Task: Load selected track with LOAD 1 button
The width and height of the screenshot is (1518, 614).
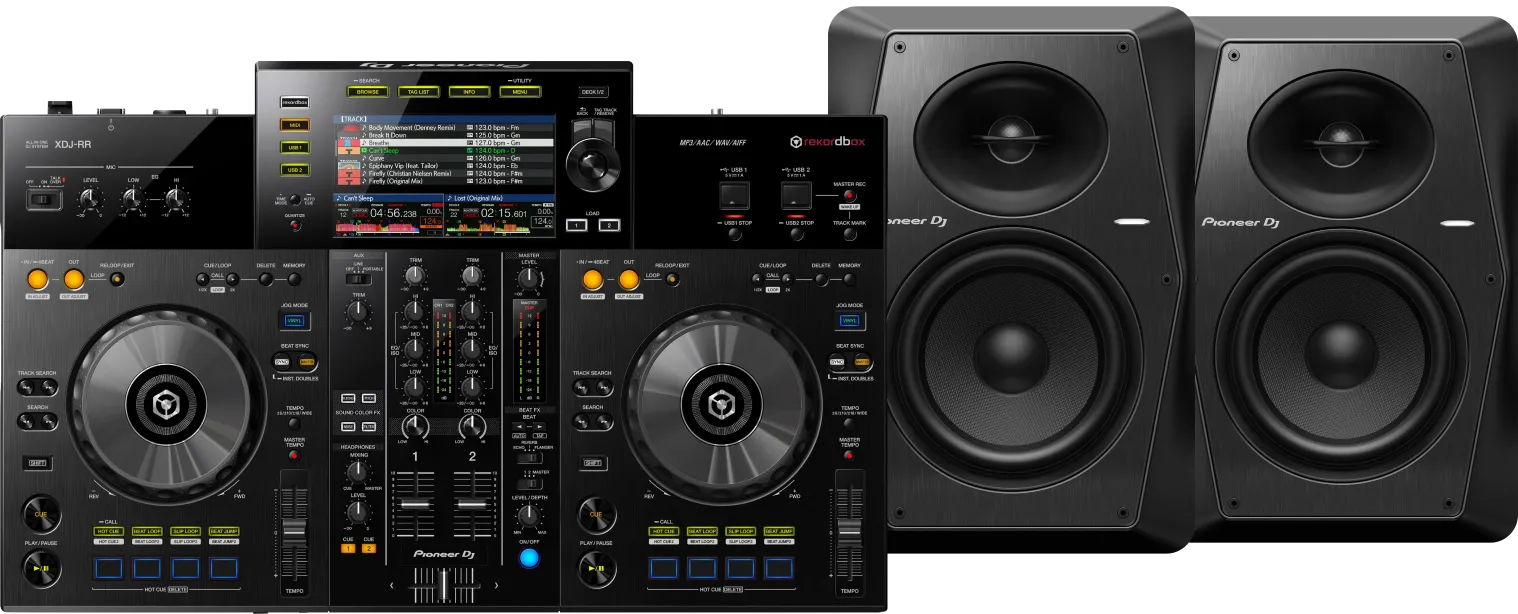Action: click(577, 224)
